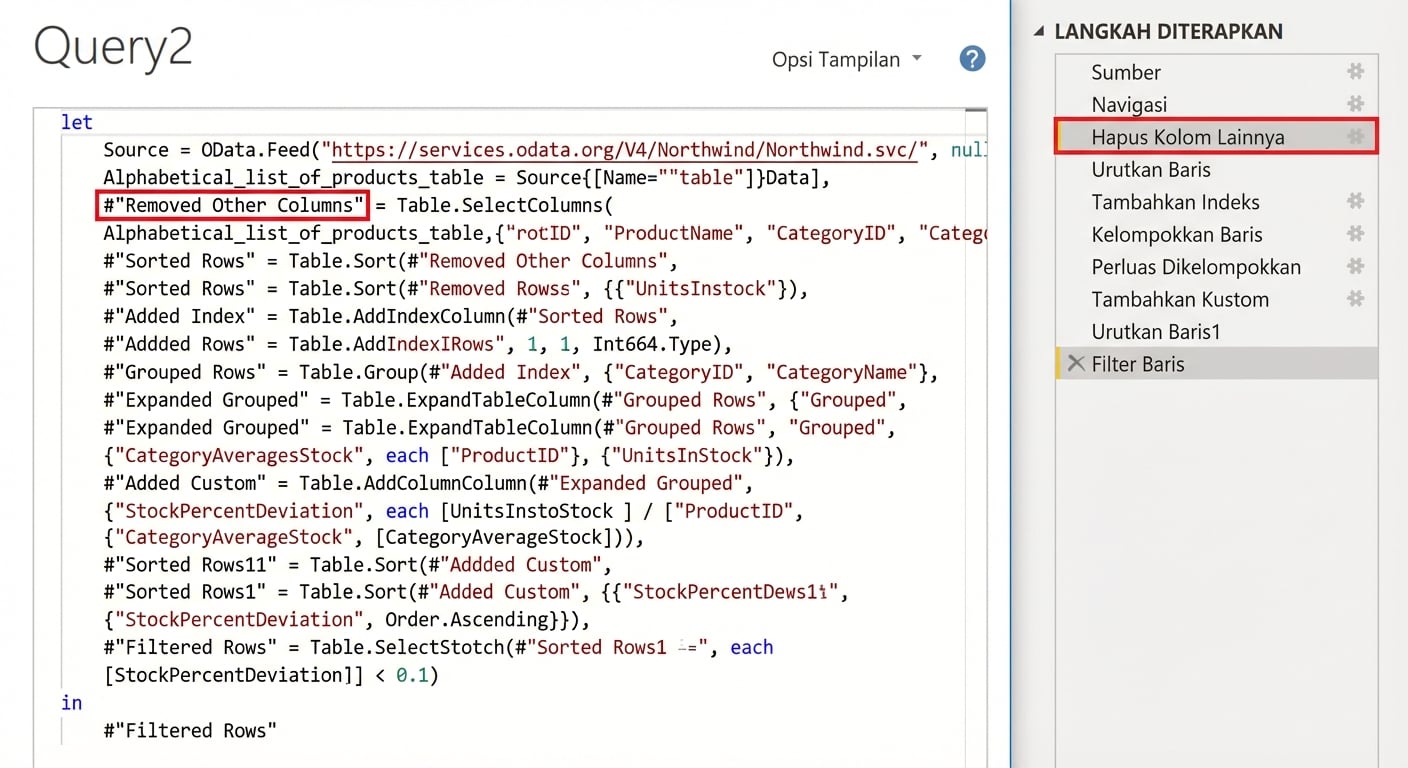Image resolution: width=1408 pixels, height=768 pixels.
Task: Place cursor on the let keyword in code
Action: pos(76,122)
